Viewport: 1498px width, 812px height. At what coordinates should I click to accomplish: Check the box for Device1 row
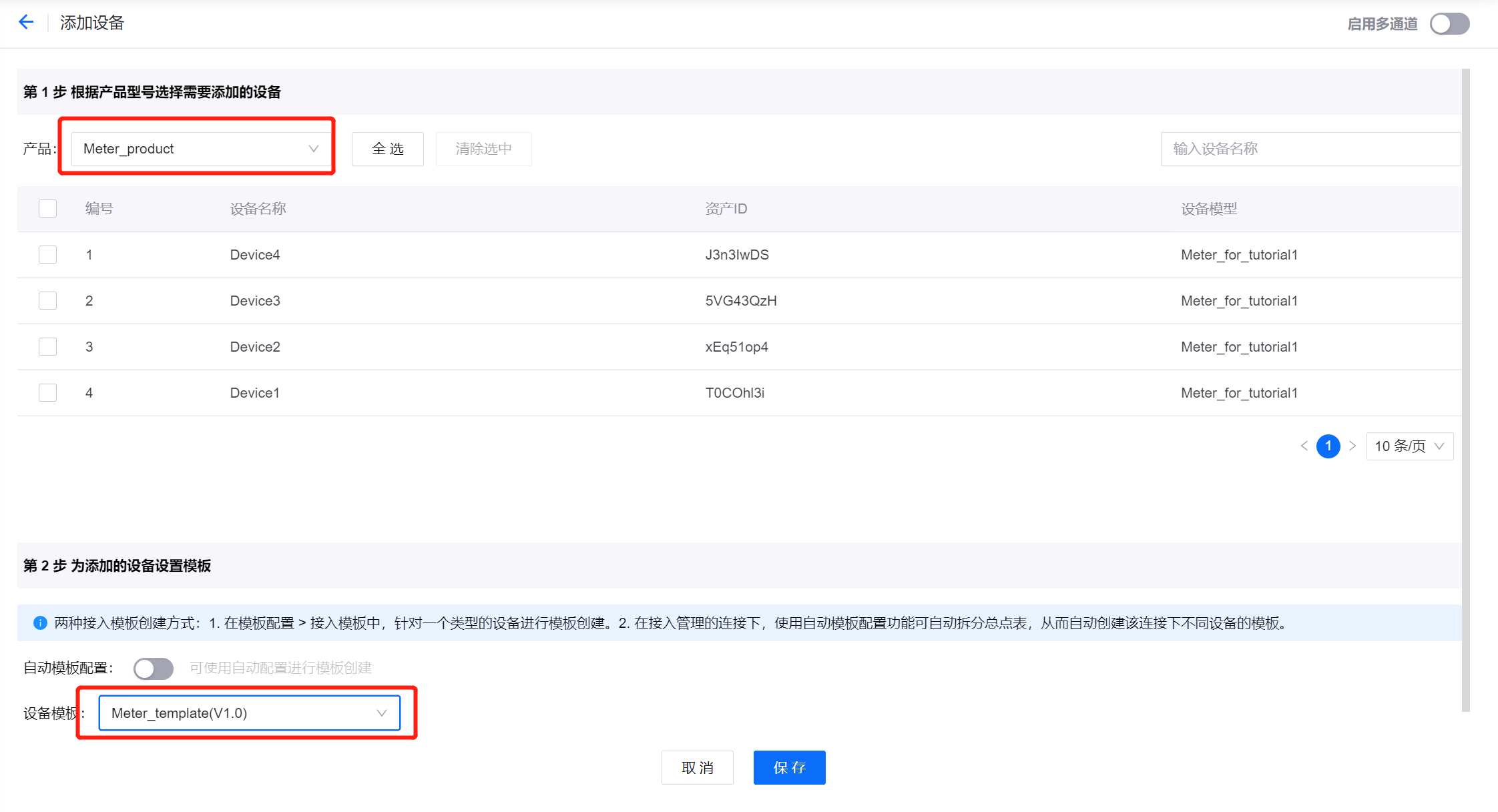pyautogui.click(x=47, y=392)
